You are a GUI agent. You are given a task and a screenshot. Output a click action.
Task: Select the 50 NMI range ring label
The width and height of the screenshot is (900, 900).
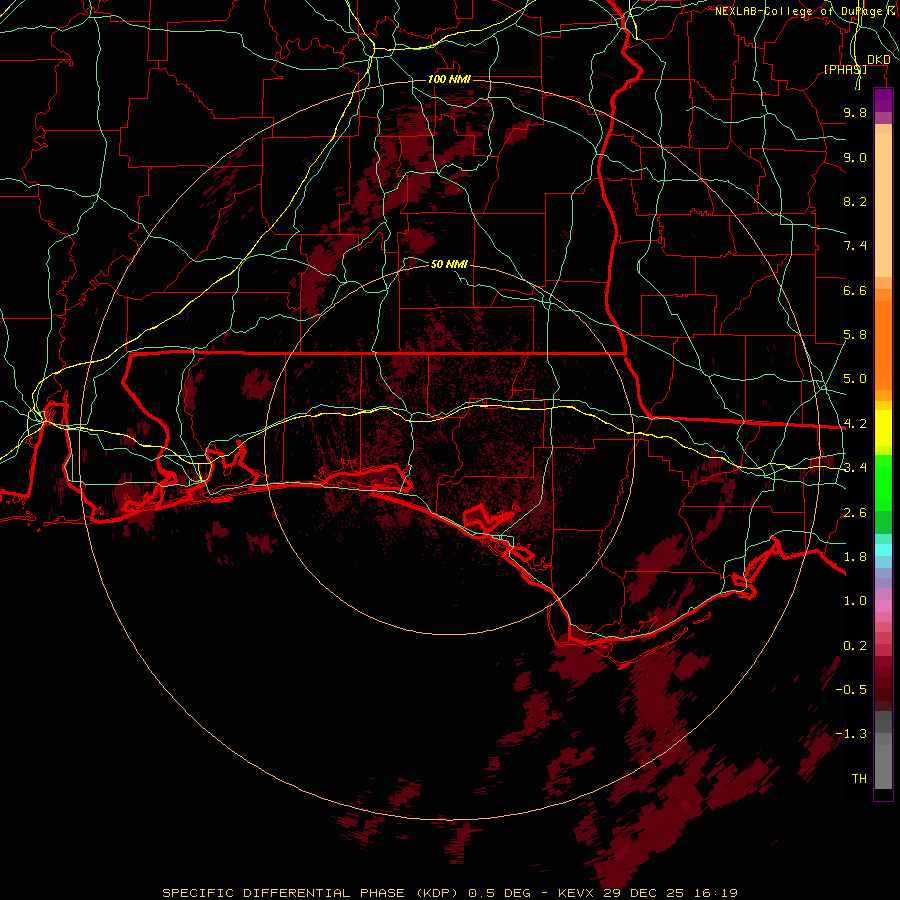coord(449,264)
